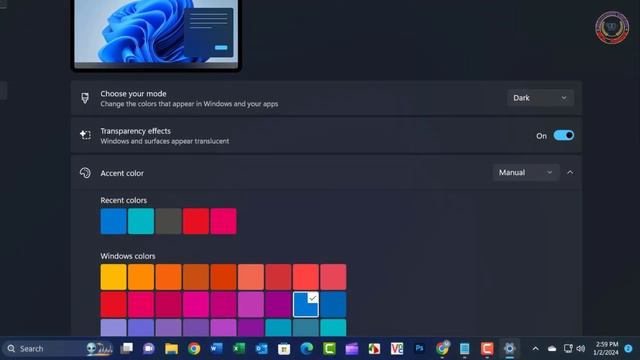
Task: Click the checked blue Windows color swatch
Action: [x=306, y=304]
